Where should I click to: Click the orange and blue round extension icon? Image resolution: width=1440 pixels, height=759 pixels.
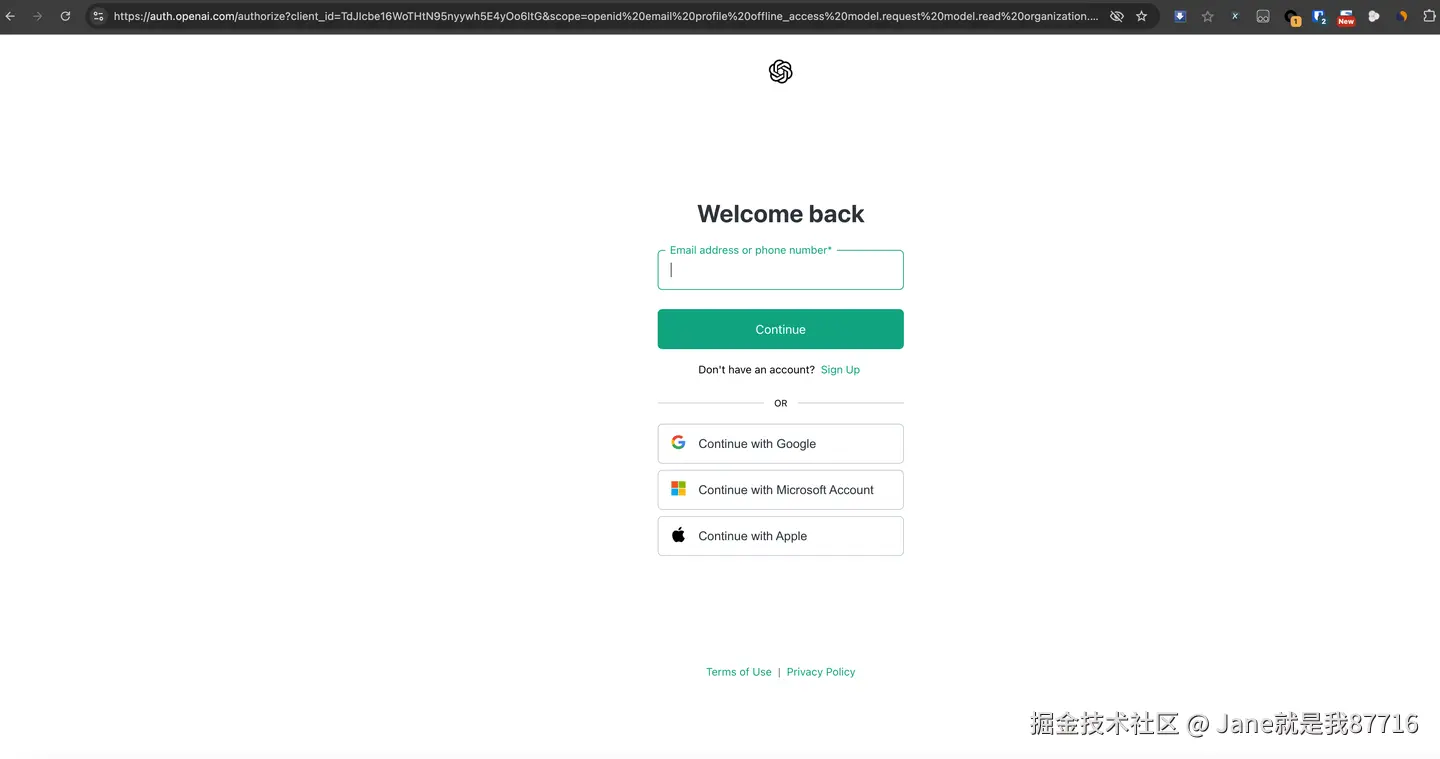(1402, 16)
